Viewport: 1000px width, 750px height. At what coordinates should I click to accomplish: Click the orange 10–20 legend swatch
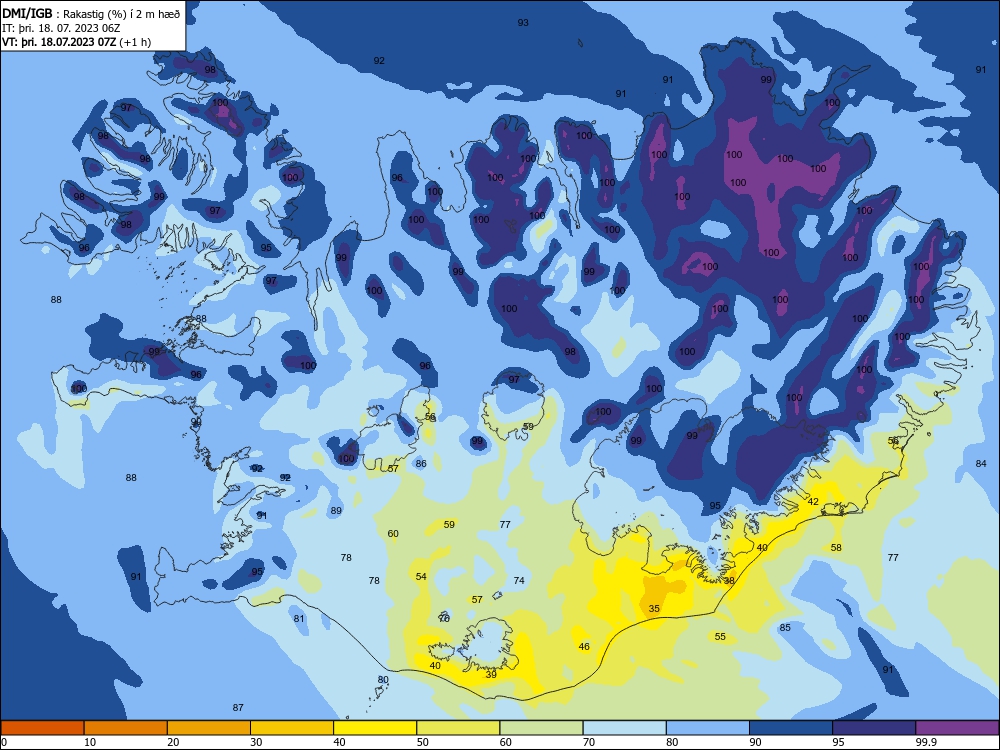coord(126,728)
